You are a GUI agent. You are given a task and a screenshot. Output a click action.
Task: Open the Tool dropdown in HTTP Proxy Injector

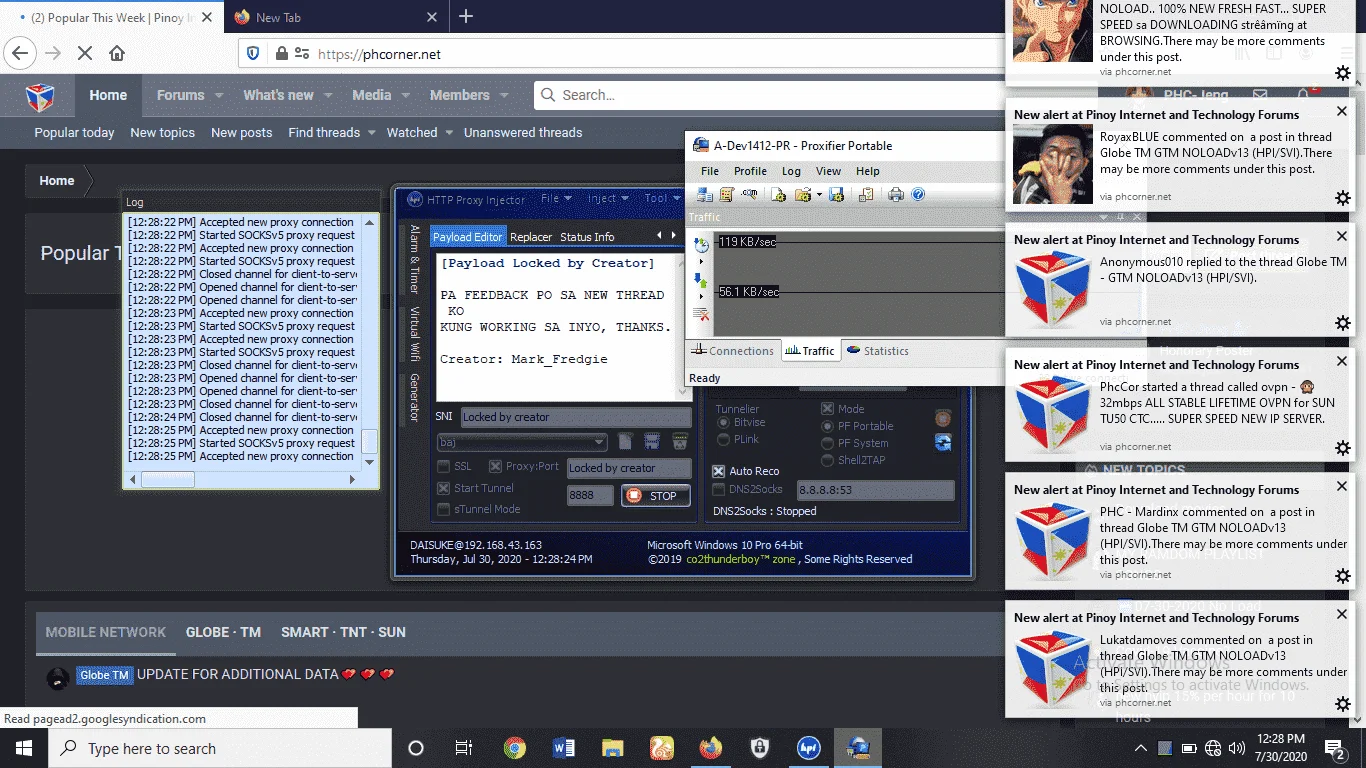[x=662, y=199]
